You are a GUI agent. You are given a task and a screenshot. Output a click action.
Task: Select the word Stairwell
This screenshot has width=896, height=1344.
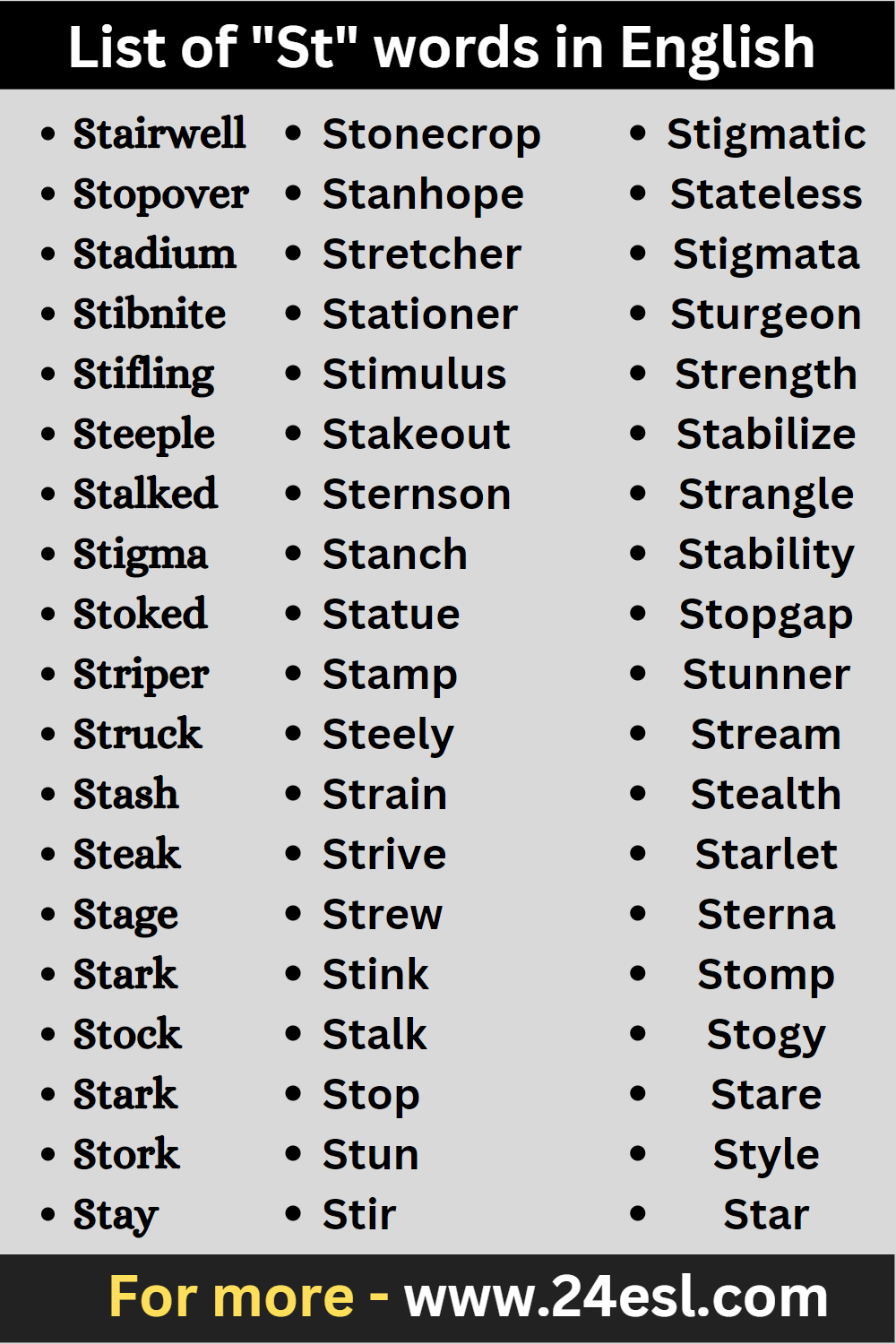159,134
